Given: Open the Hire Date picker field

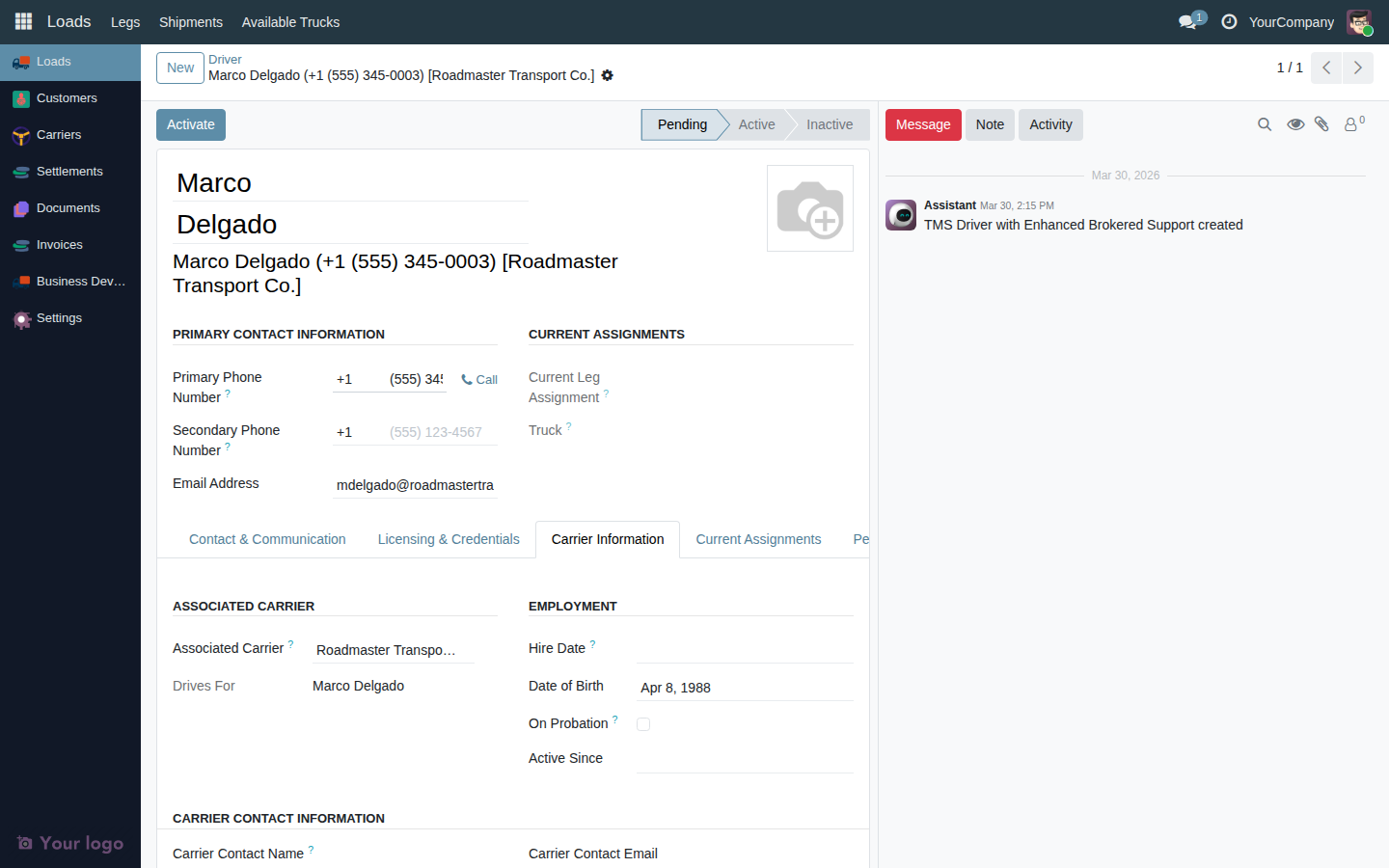Looking at the screenshot, I should click(745, 650).
